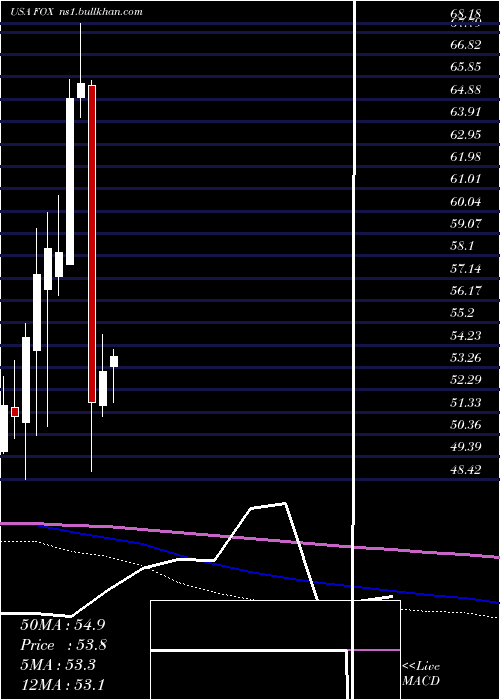Image resolution: width=500 pixels, height=700 pixels.
Task: Click the 64.88 price axis label
Action: (466, 90)
